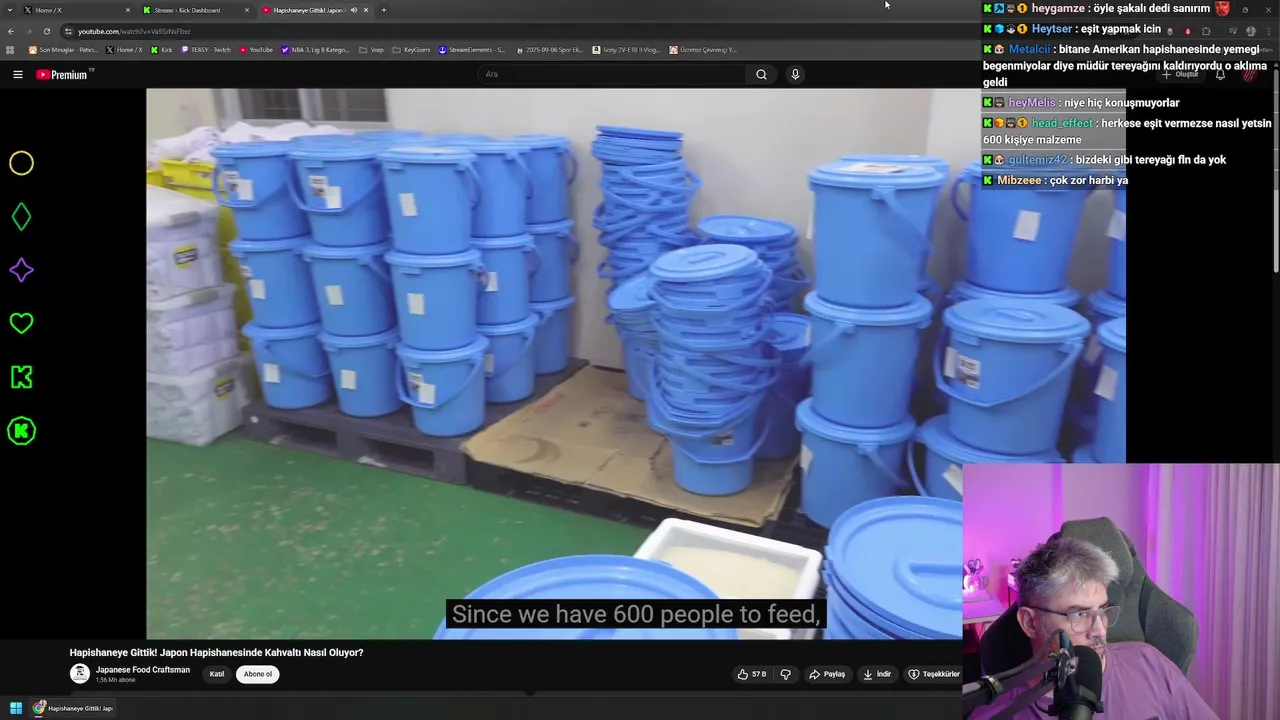Select the yellow circle overlay icon
The image size is (1280, 720).
point(21,163)
